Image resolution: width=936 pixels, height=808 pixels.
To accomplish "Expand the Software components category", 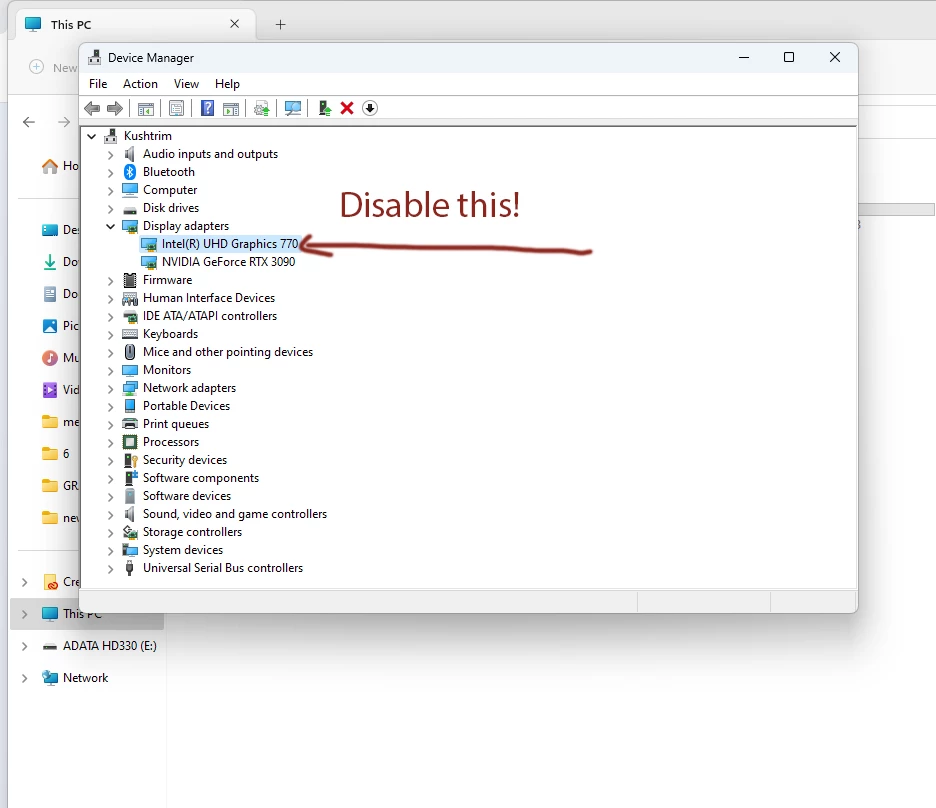I will coord(110,479).
